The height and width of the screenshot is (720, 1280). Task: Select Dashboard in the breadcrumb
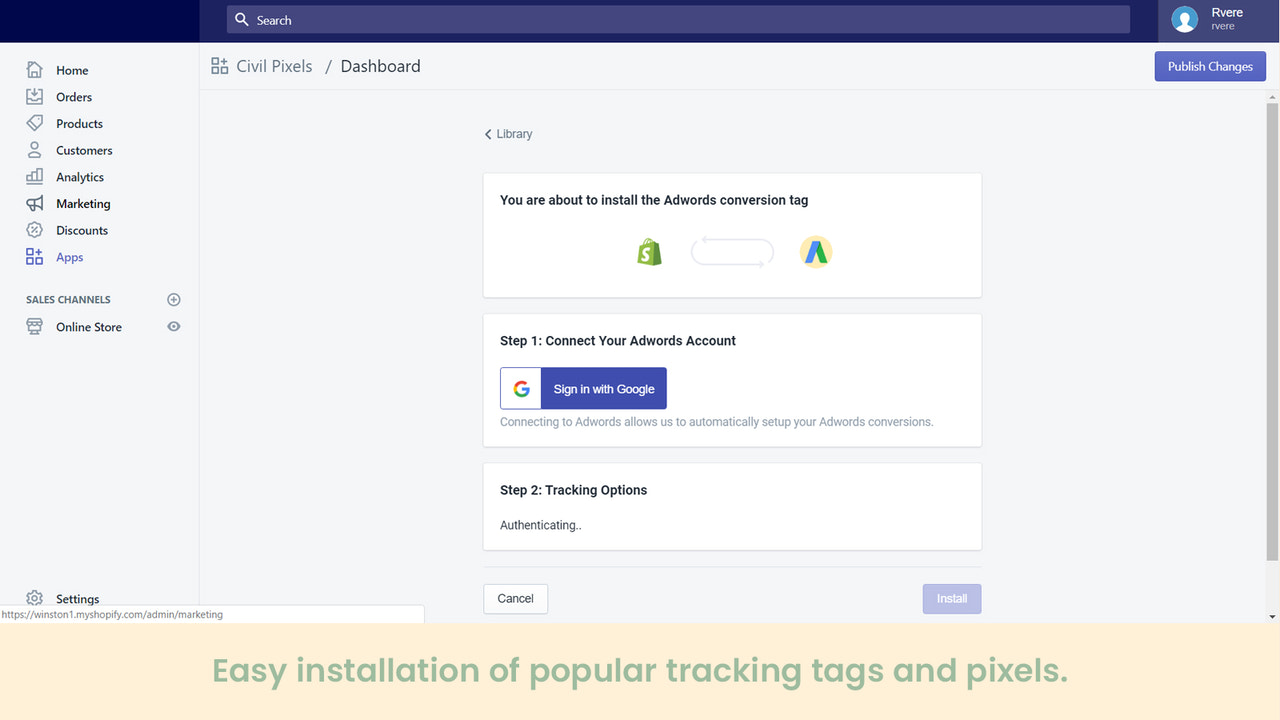tap(380, 65)
